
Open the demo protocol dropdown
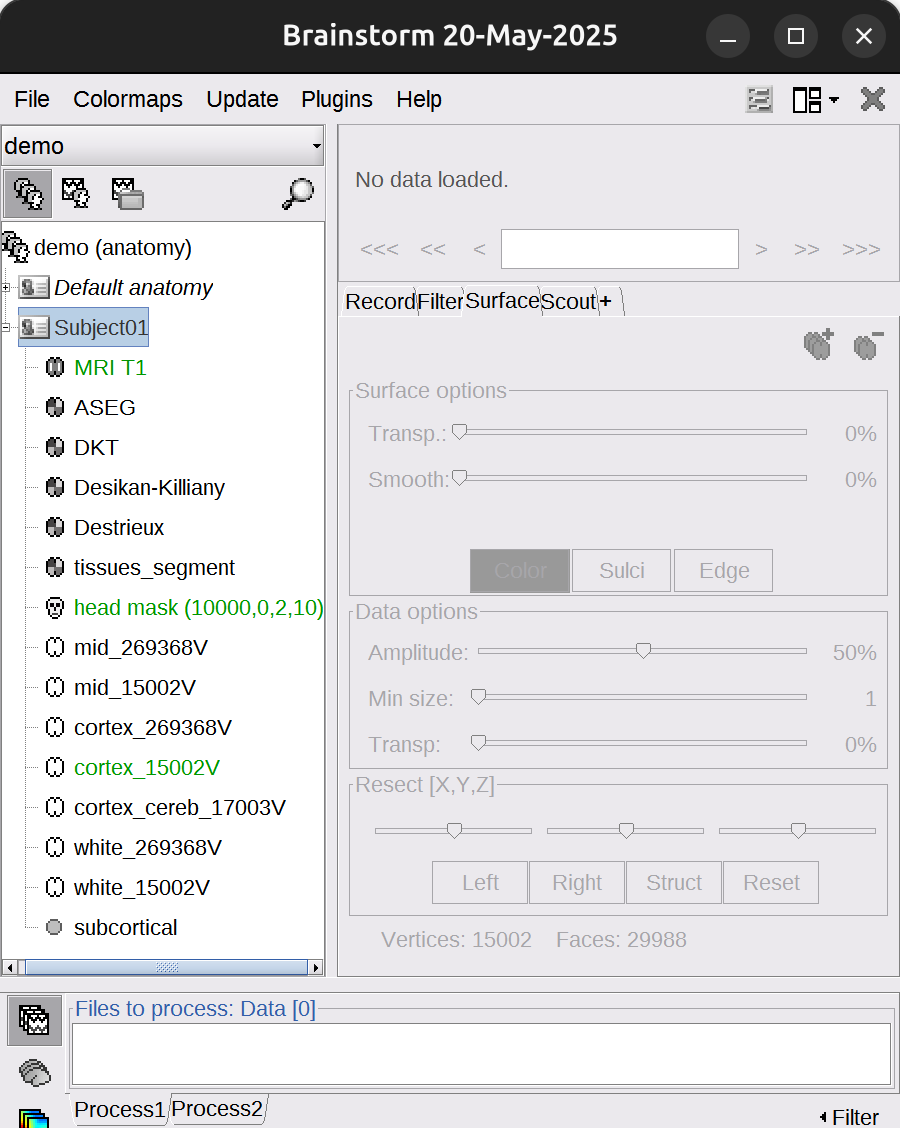click(163, 146)
